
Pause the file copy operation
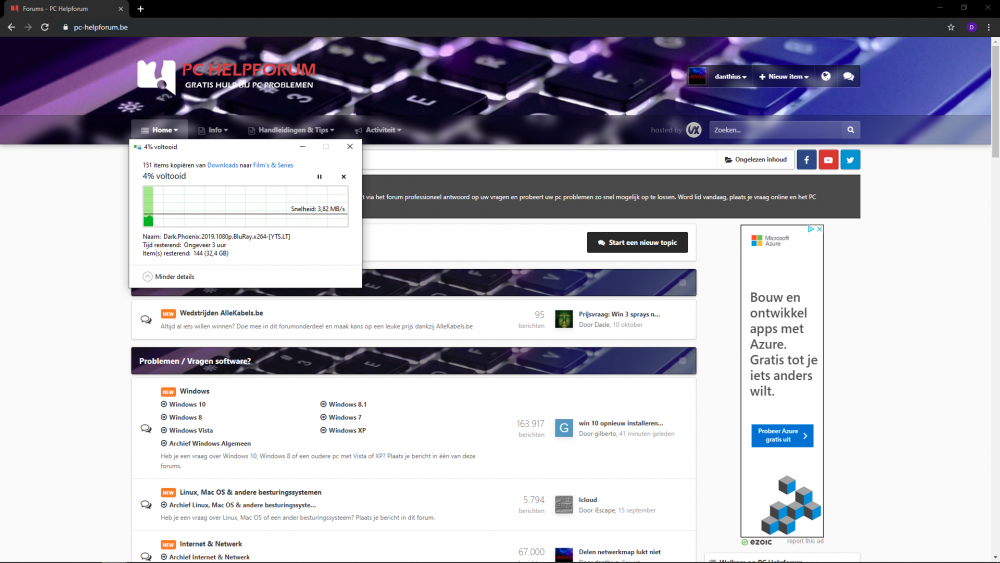pyautogui.click(x=320, y=177)
